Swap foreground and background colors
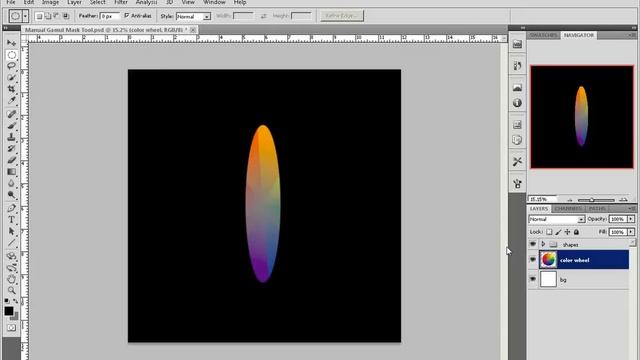 tap(16, 301)
